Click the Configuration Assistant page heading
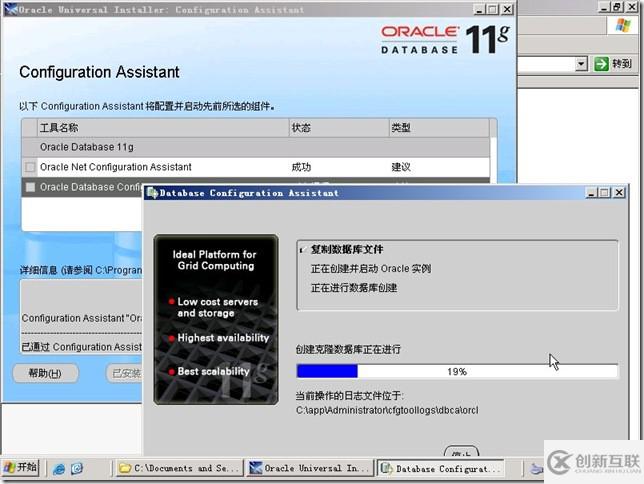The image size is (644, 484). (99, 72)
